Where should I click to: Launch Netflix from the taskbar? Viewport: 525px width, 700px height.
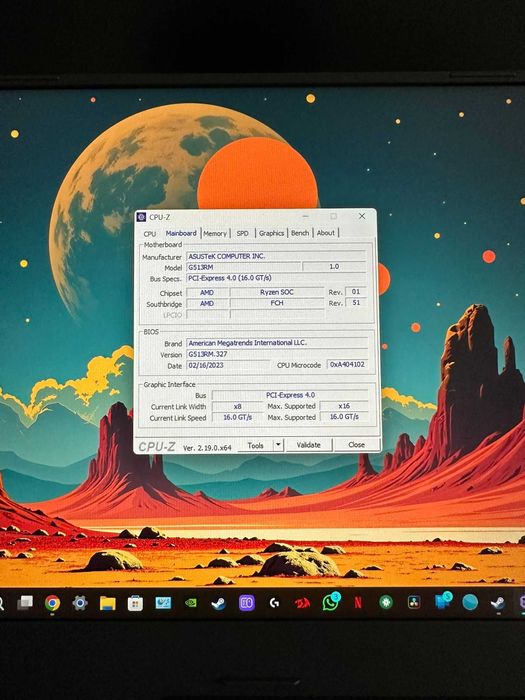[x=358, y=603]
